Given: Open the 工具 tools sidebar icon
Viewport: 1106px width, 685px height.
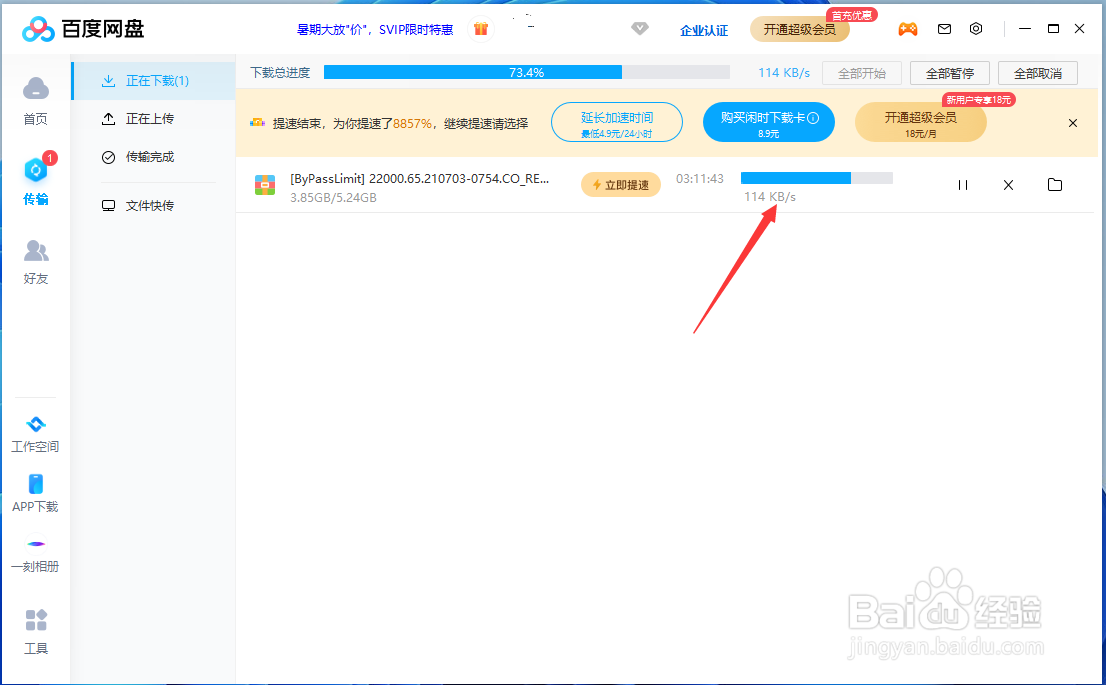Looking at the screenshot, I should point(36,630).
